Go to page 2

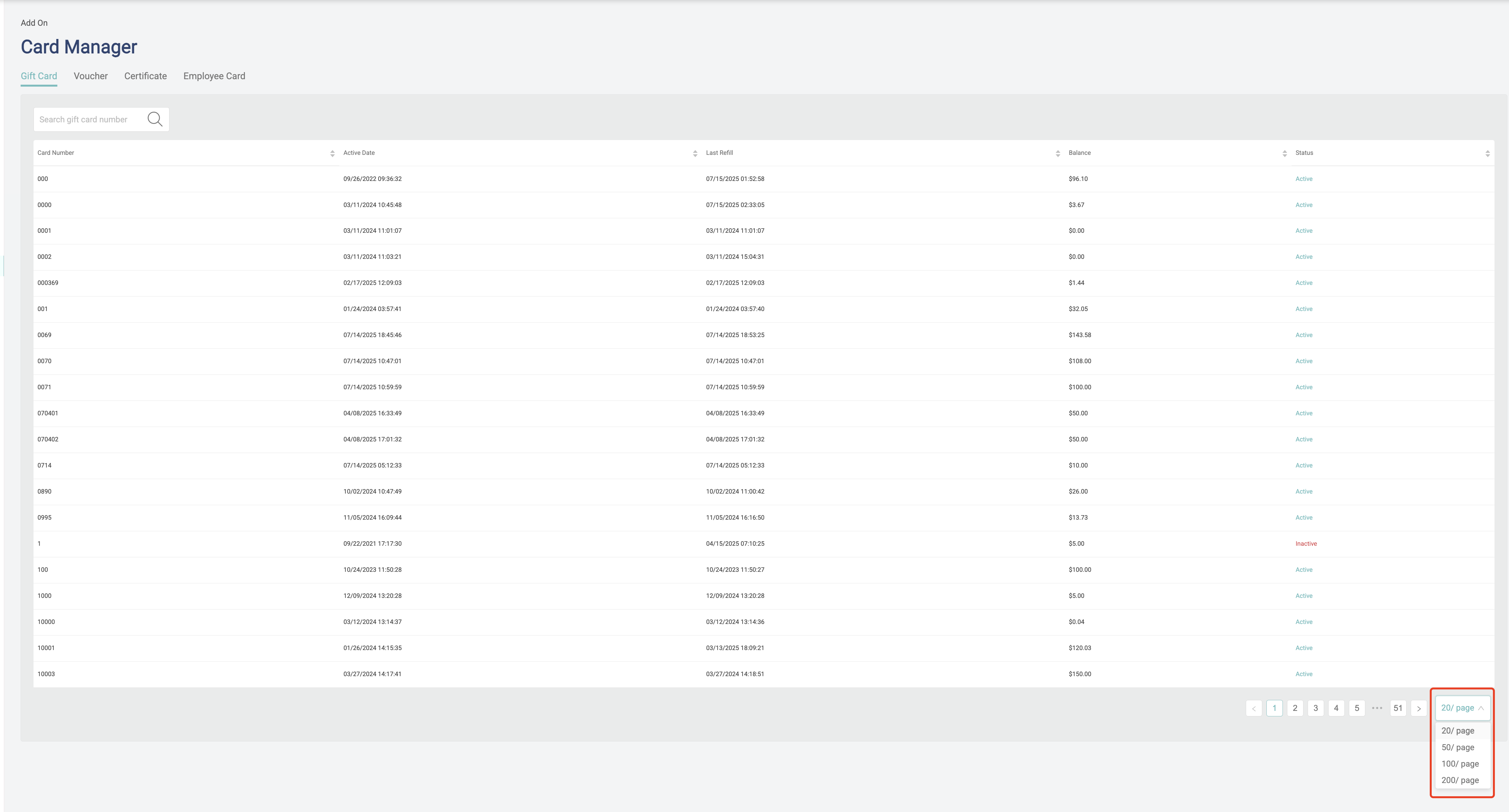coord(1294,708)
